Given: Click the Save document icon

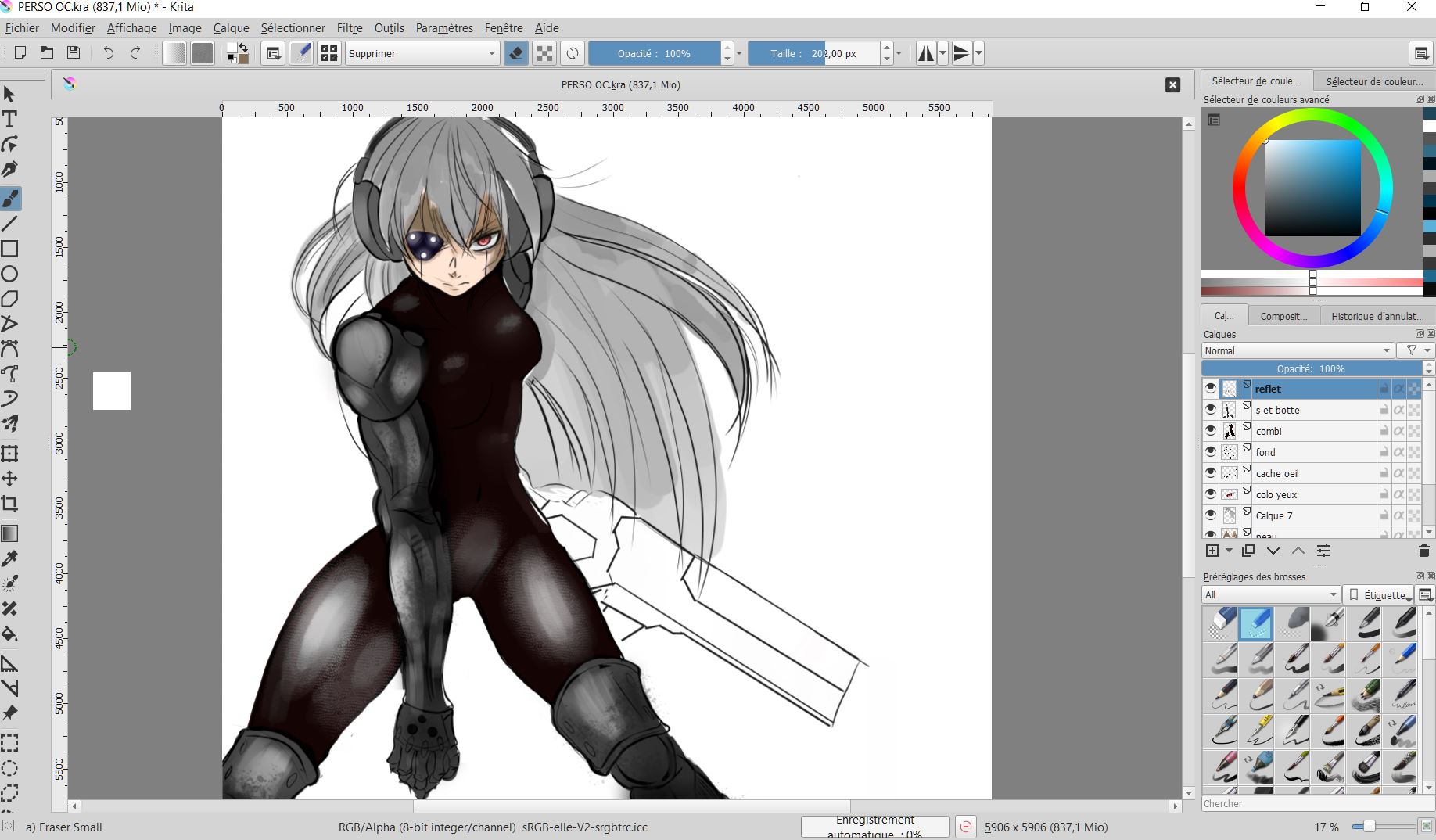Looking at the screenshot, I should click(74, 53).
